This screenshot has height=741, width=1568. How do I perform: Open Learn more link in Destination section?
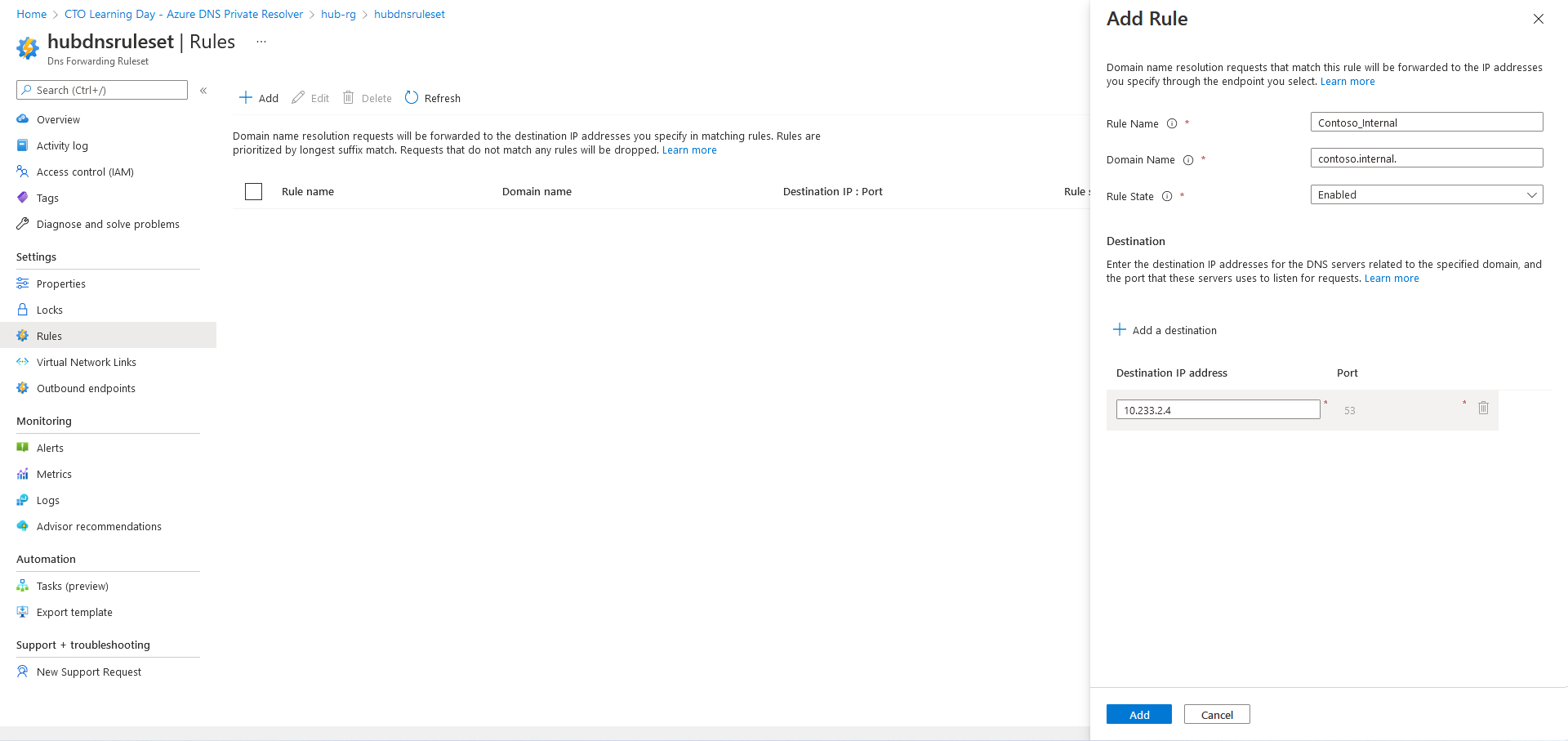pyautogui.click(x=1392, y=279)
